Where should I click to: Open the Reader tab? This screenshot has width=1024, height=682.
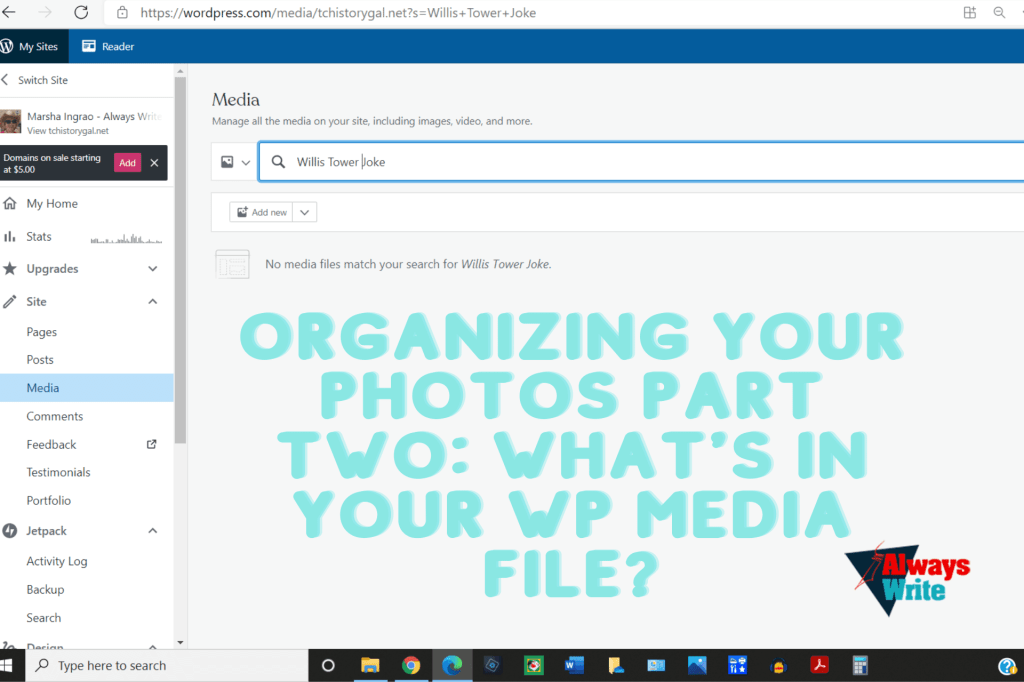point(108,46)
